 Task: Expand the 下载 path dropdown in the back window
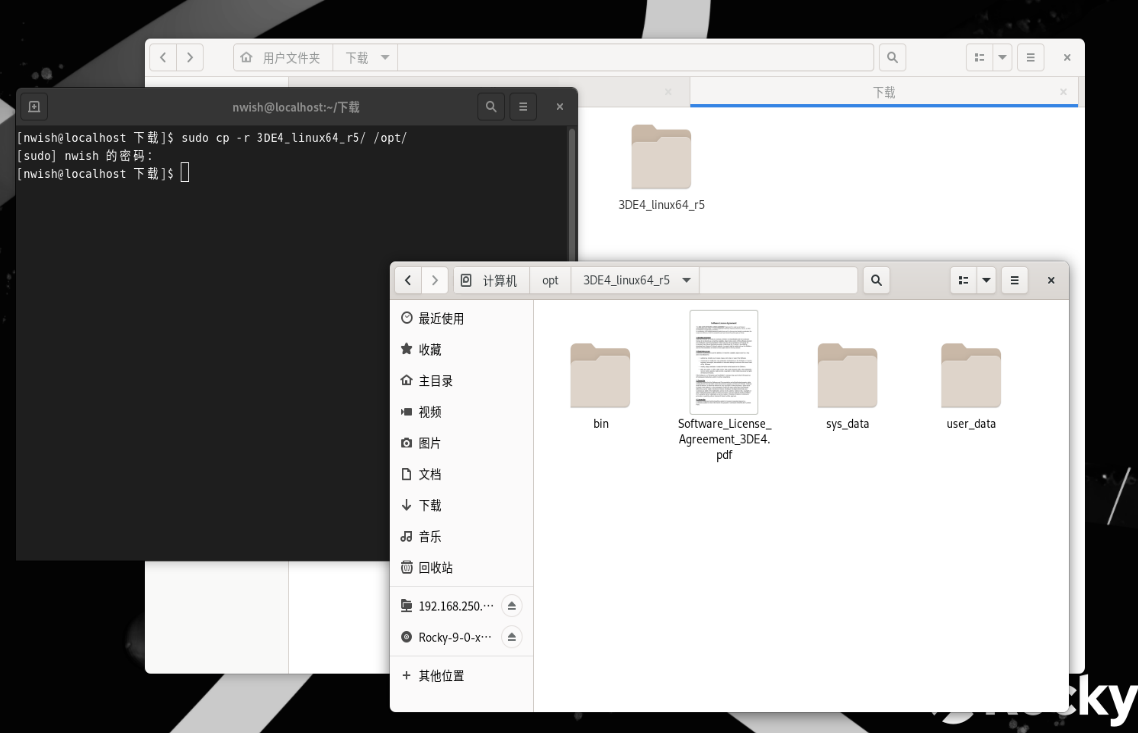[x=385, y=58]
